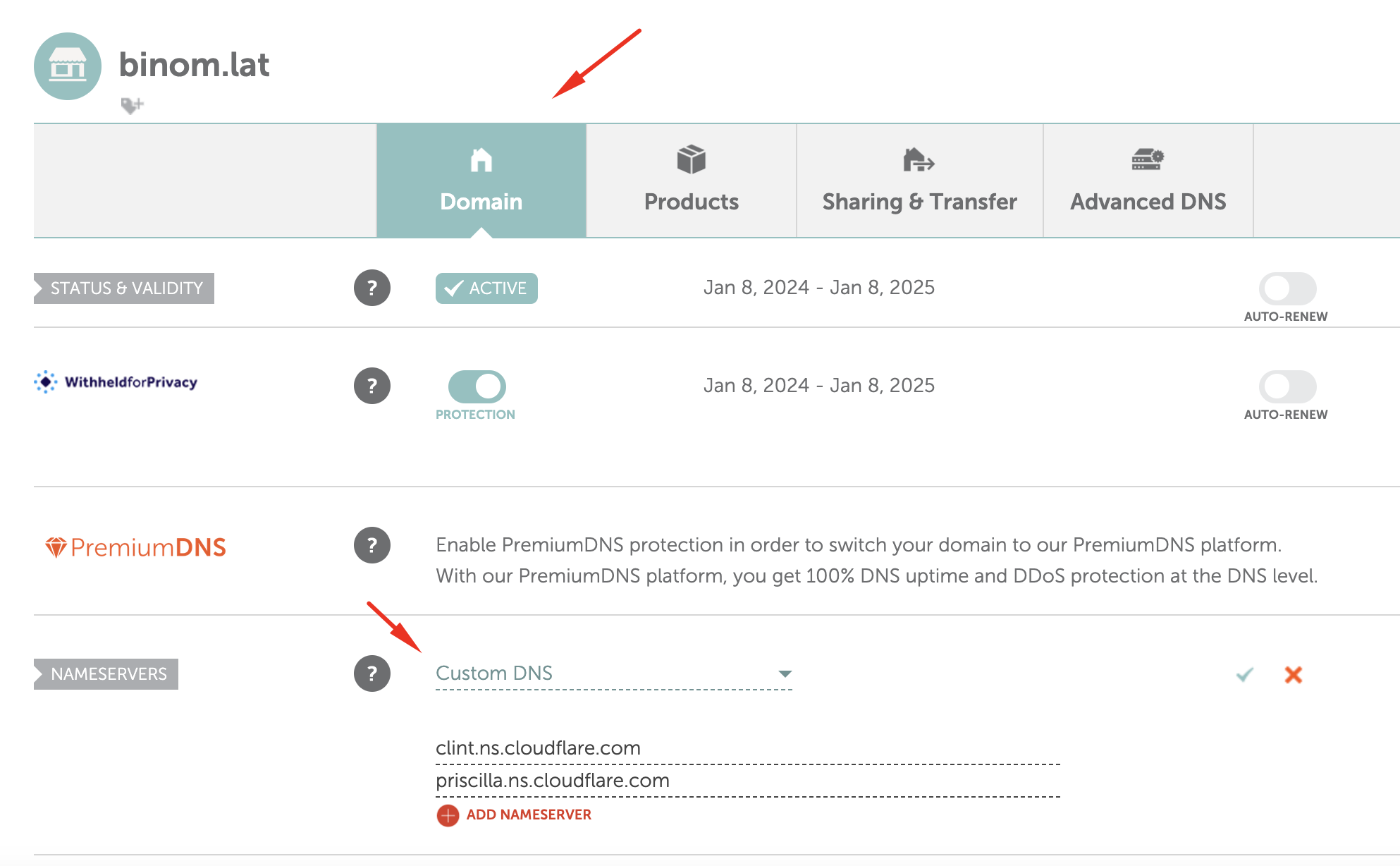
Task: Click the red plus Add Nameserver icon
Action: click(448, 815)
